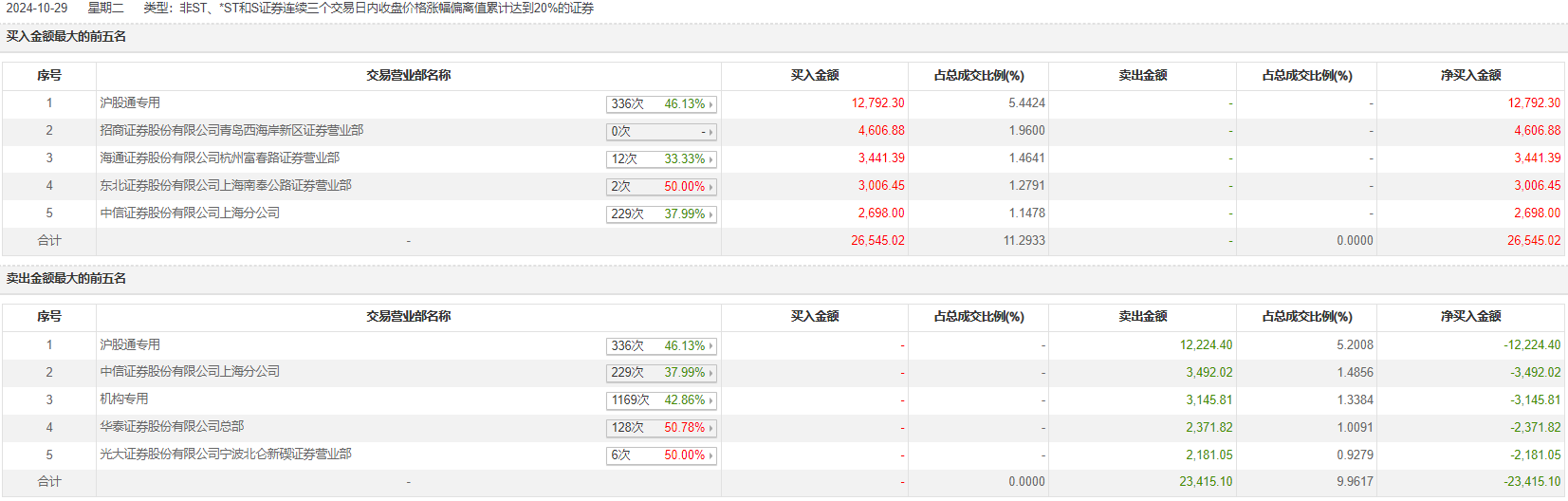1568x501 pixels.
Task: Open the 招商证券青岛西海岸新区证券营业部 link
Action: pos(231,130)
